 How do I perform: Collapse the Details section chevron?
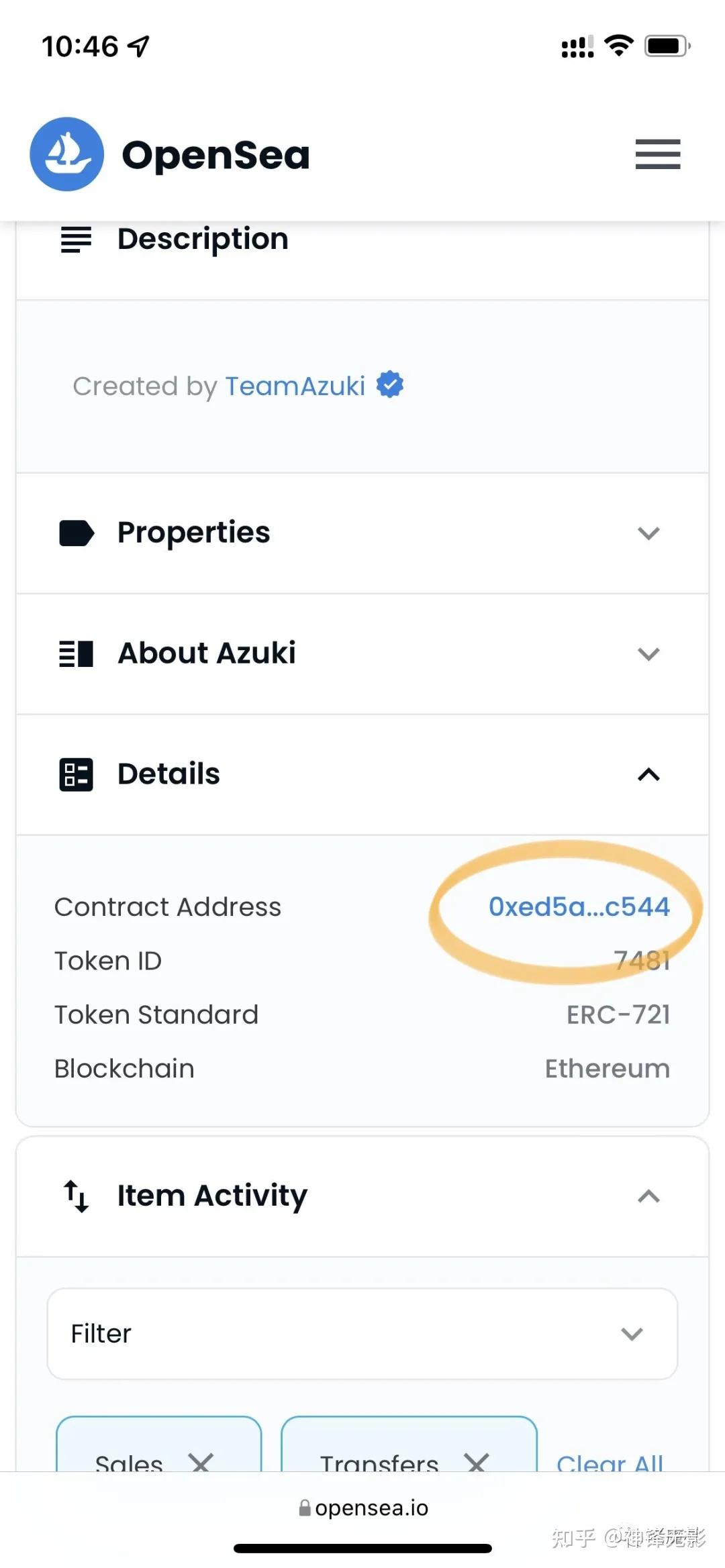[648, 775]
